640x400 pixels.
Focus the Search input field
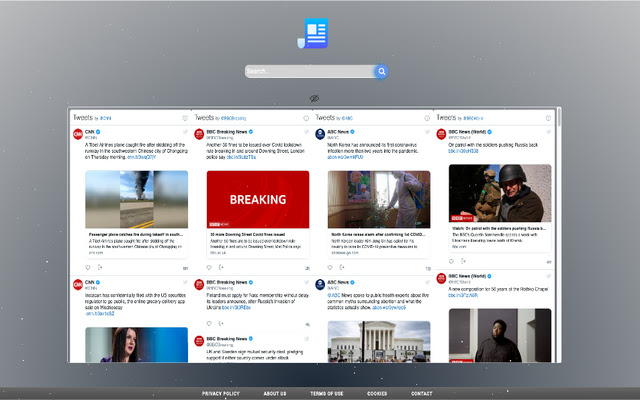click(310, 71)
